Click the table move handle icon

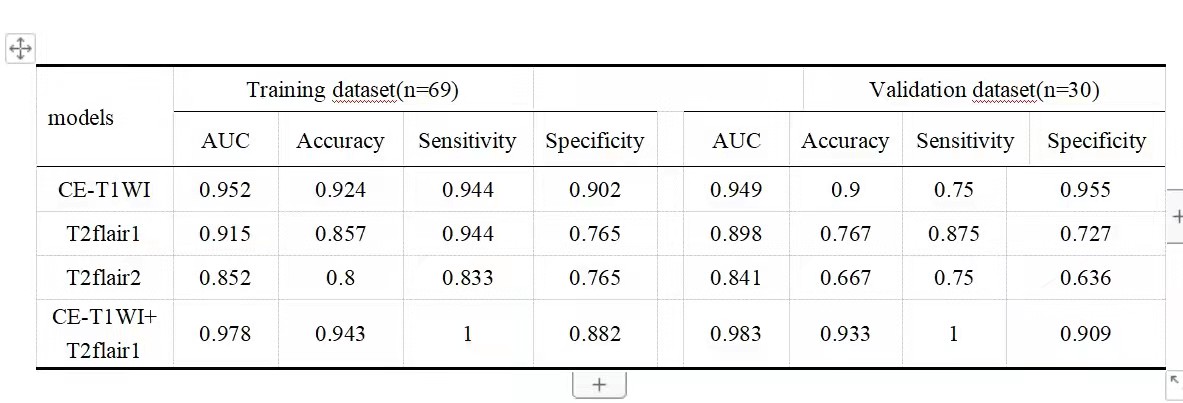coord(20,47)
